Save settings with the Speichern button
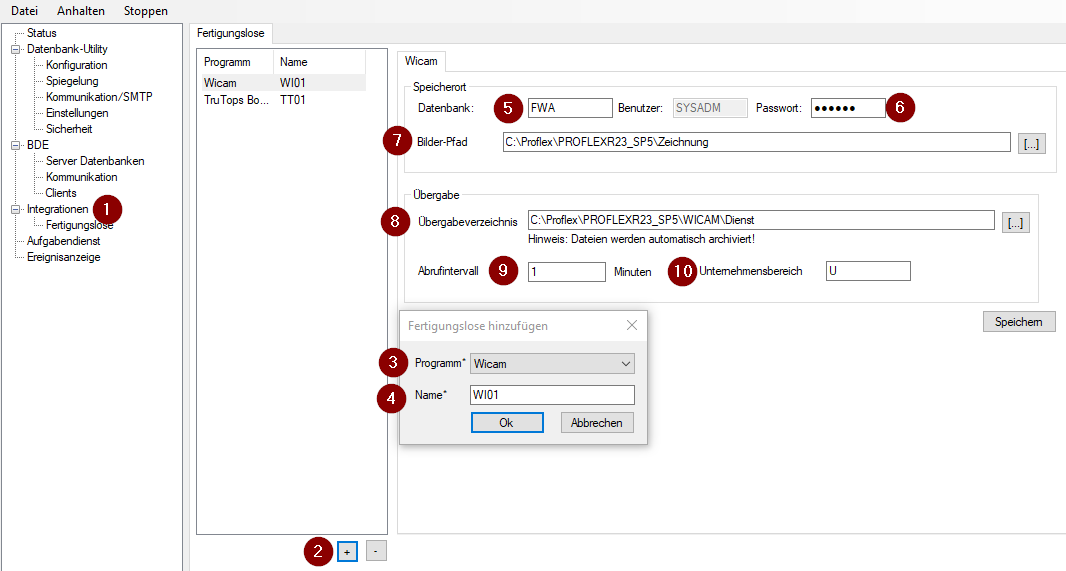 [x=1018, y=321]
